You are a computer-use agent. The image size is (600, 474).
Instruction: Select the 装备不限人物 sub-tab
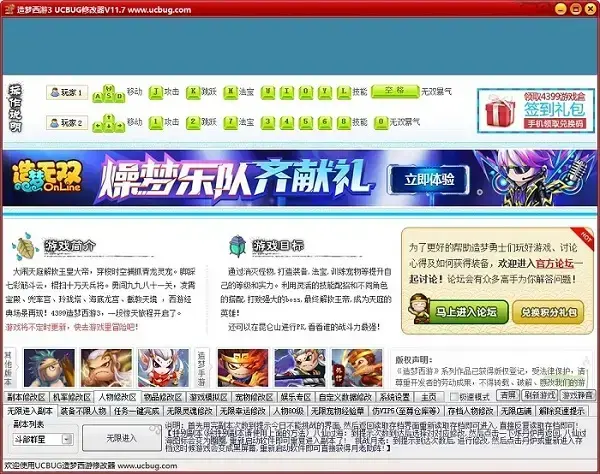click(x=83, y=411)
